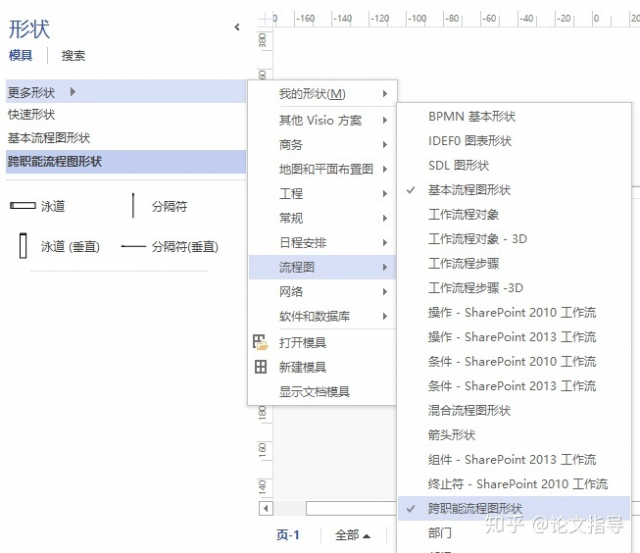Open the 地图和平面布置图 submenu
The height and width of the screenshot is (553, 640).
[322, 169]
